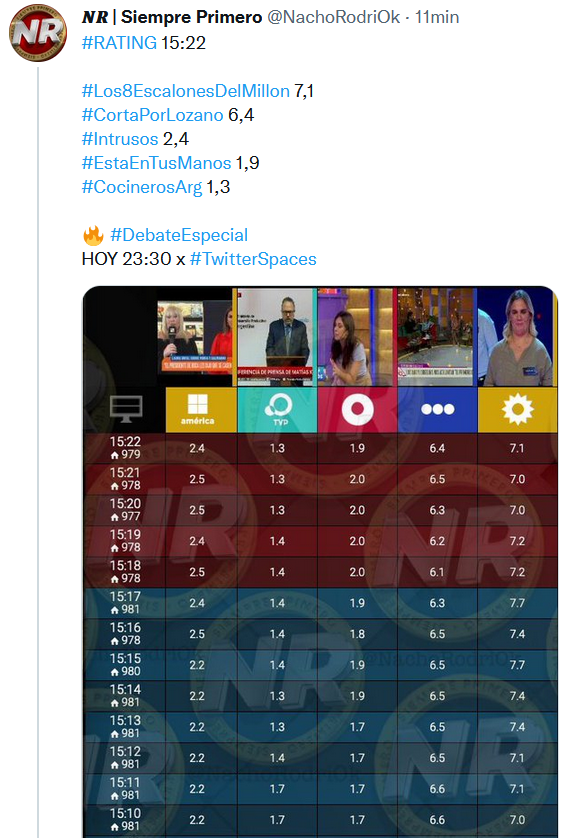This screenshot has width=568, height=838.
Task: Open the #DebateEspecial hashtag
Action: point(179,235)
